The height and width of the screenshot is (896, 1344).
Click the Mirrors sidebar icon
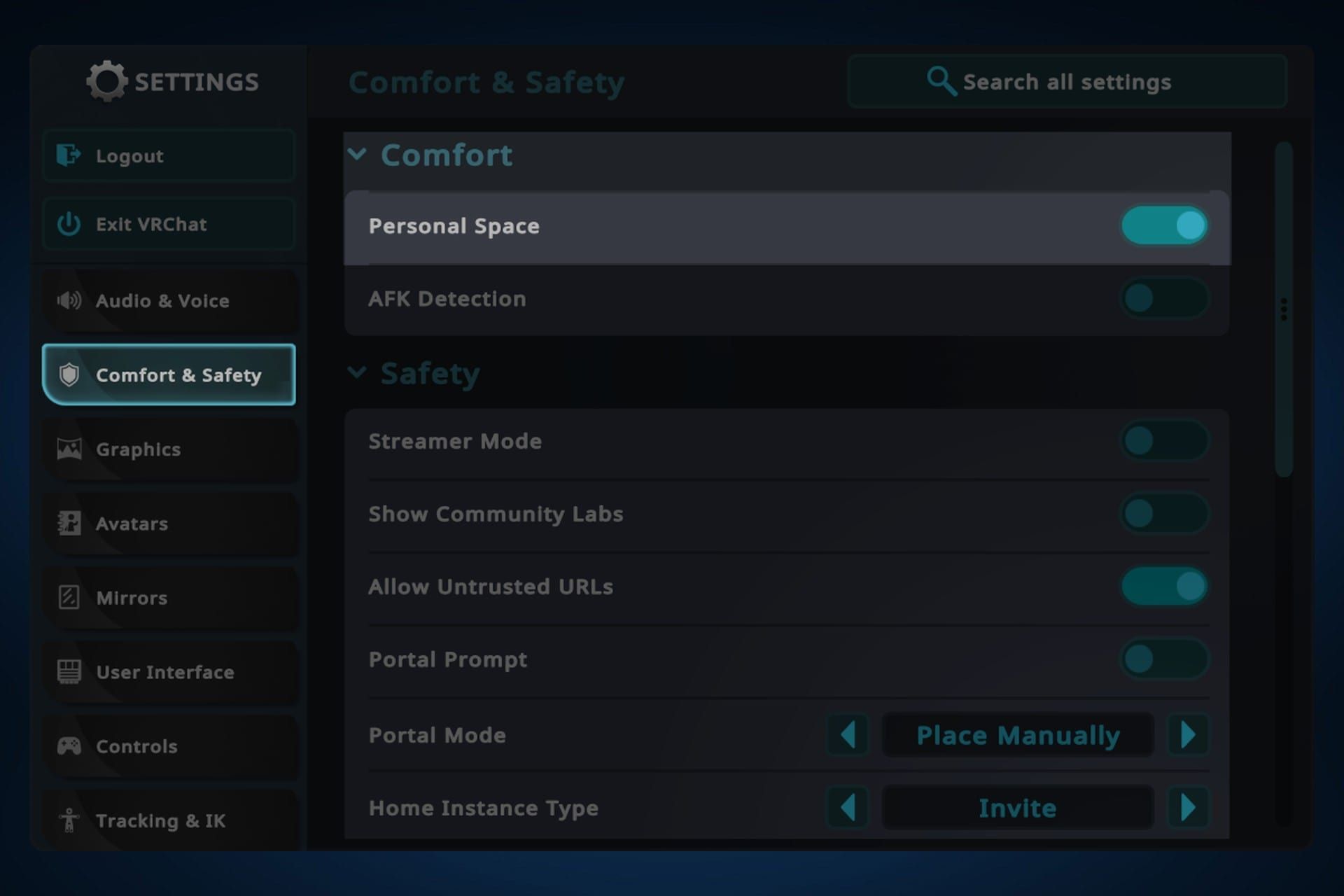click(x=69, y=597)
